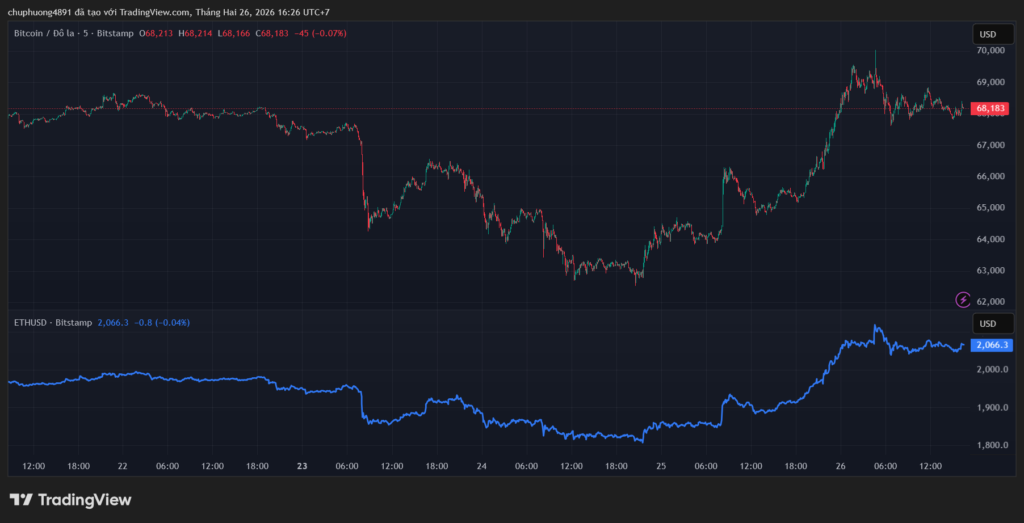Click the chuphuong4891 username in header
The image size is (1024, 523).
pos(38,11)
